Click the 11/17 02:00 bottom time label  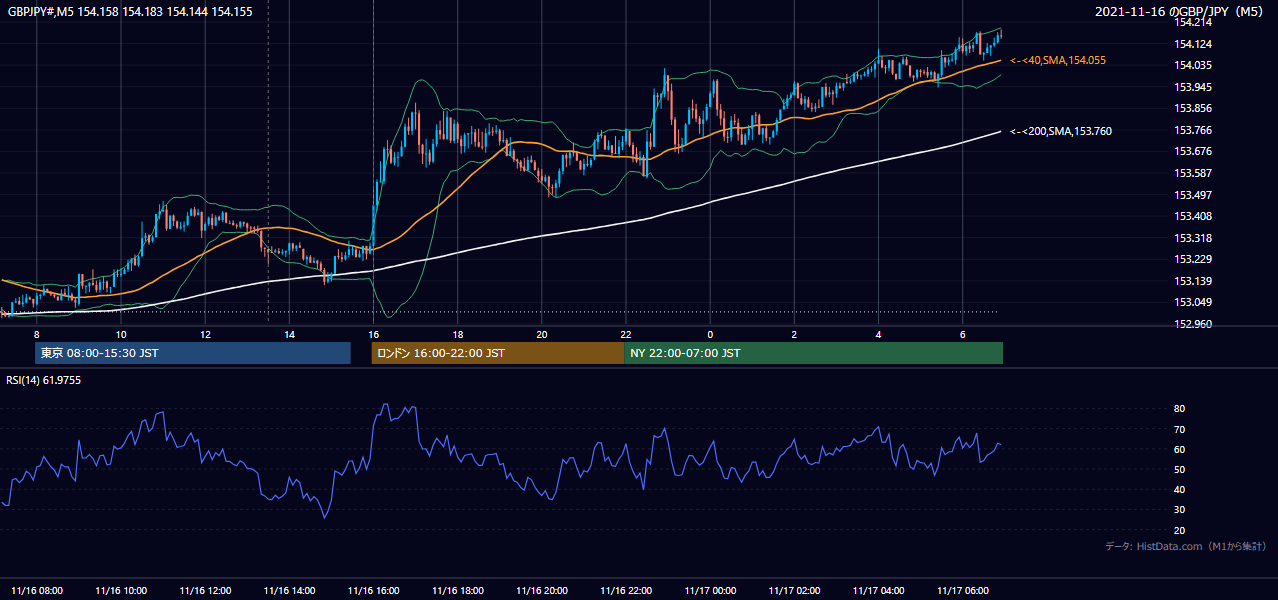pos(794,590)
